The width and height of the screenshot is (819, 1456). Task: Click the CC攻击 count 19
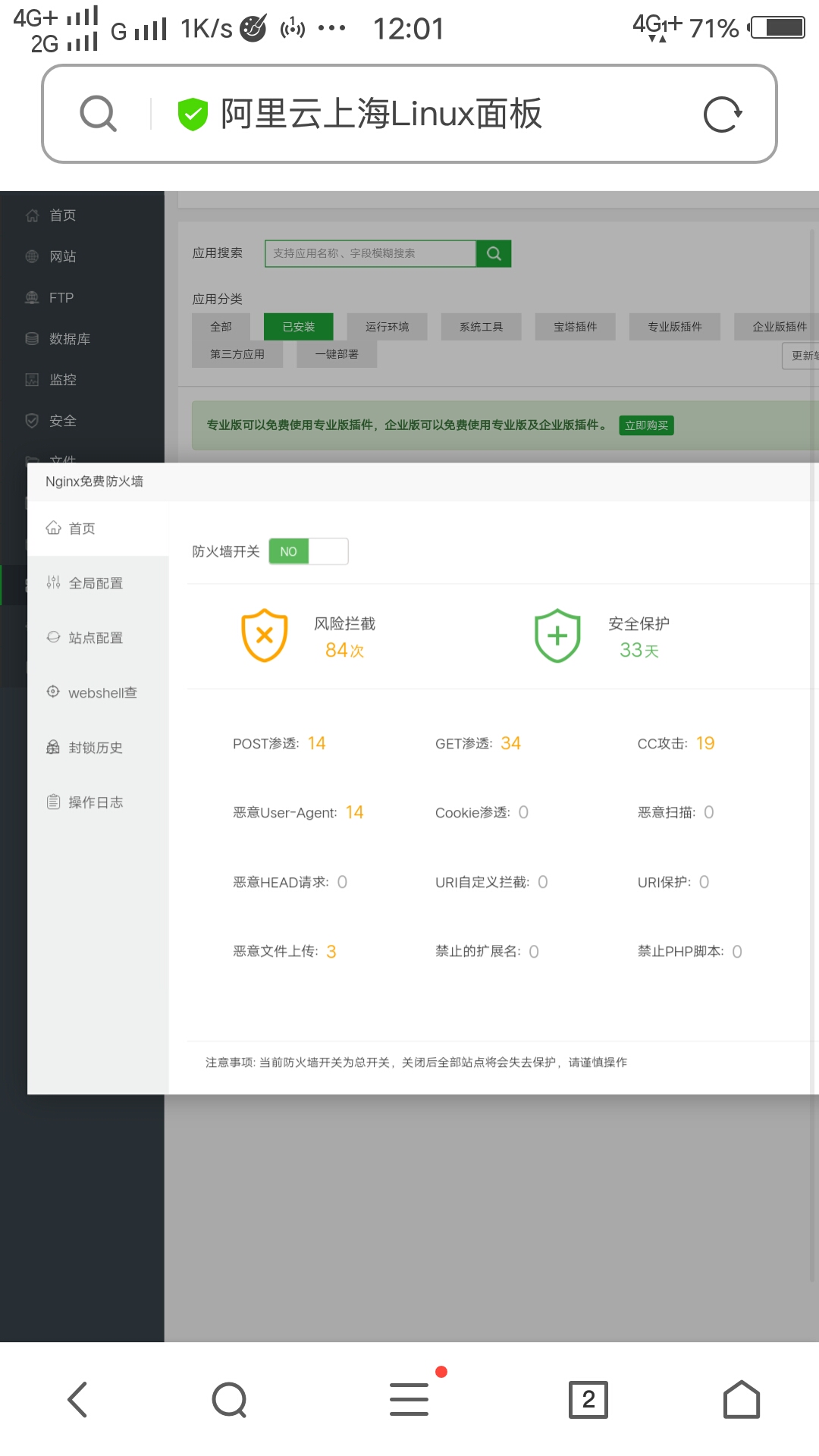click(x=705, y=743)
